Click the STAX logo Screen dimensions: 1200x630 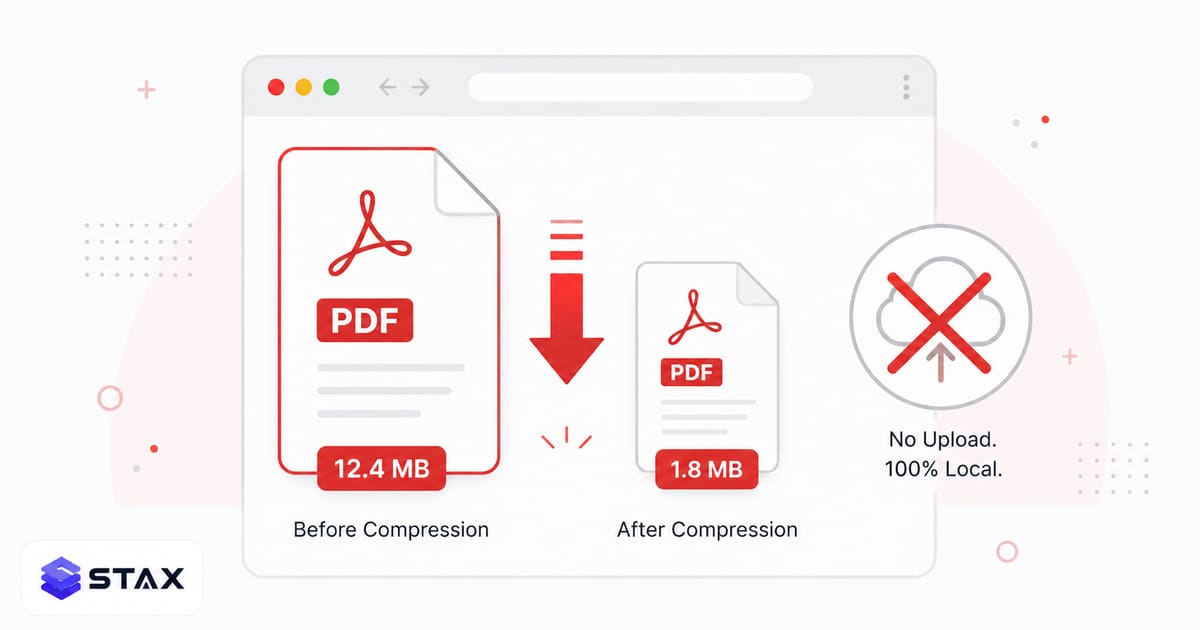112,578
